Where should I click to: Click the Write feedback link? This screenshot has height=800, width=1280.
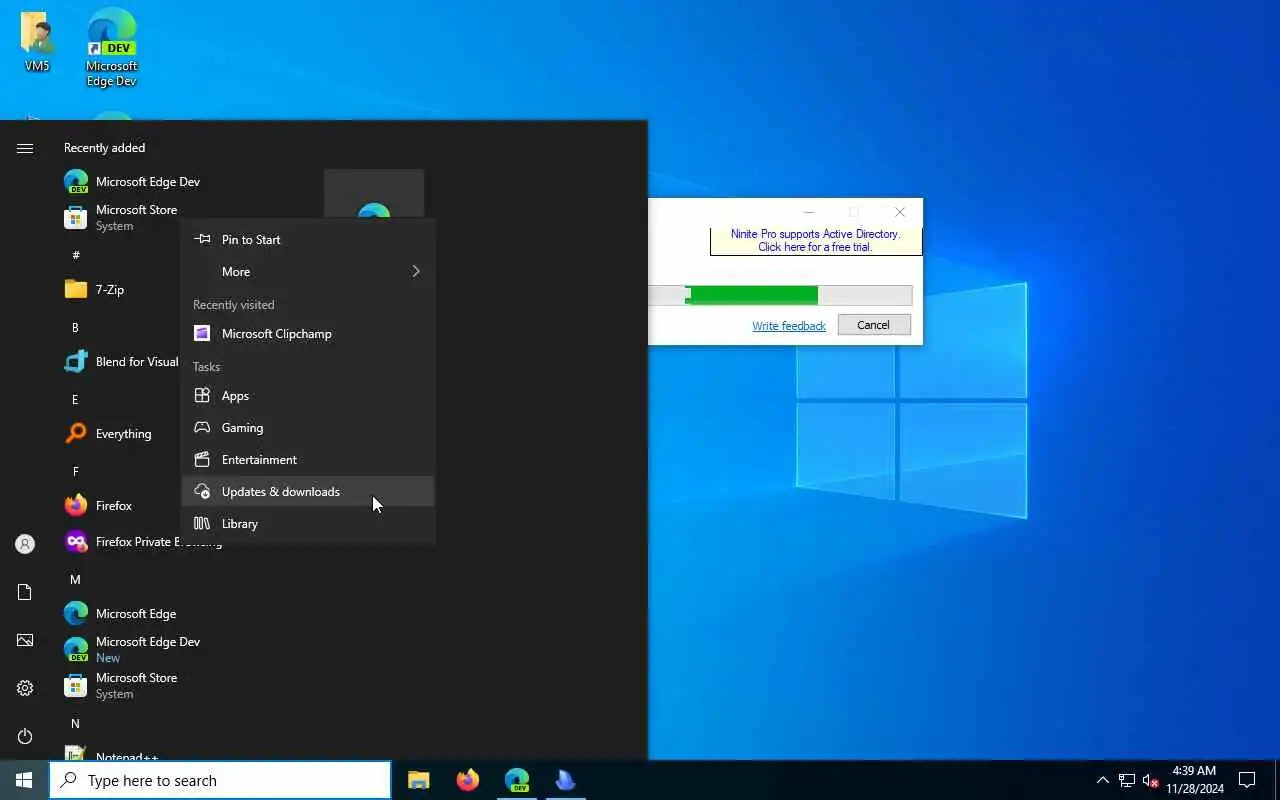tap(789, 326)
